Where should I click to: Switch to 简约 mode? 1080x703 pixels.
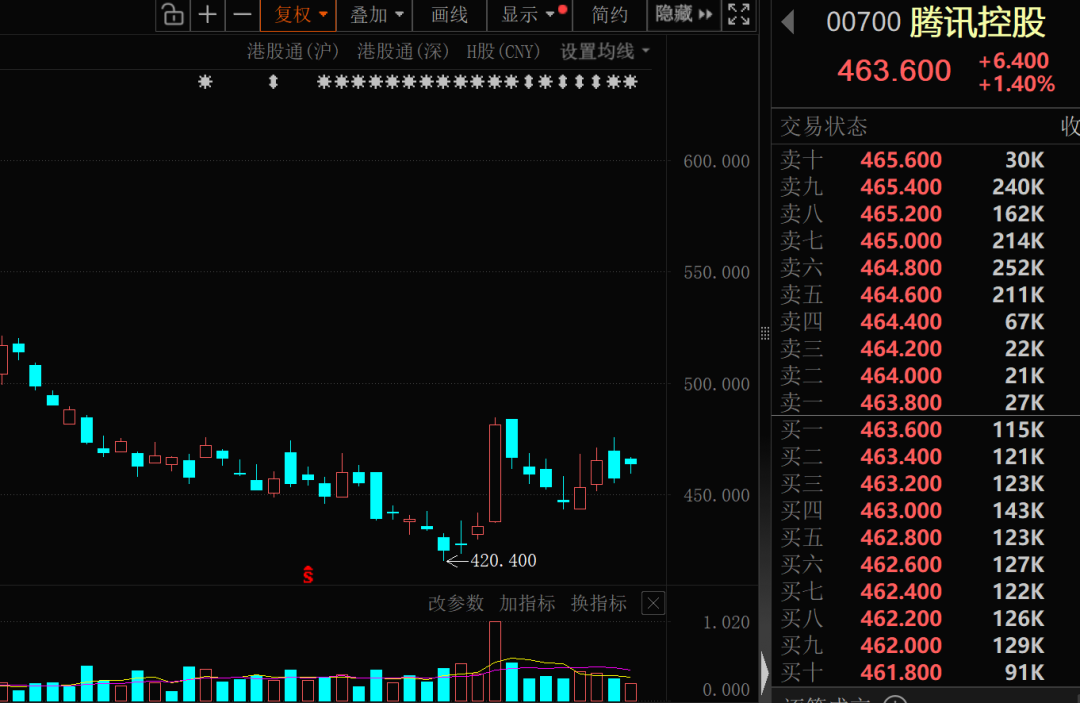[x=610, y=14]
